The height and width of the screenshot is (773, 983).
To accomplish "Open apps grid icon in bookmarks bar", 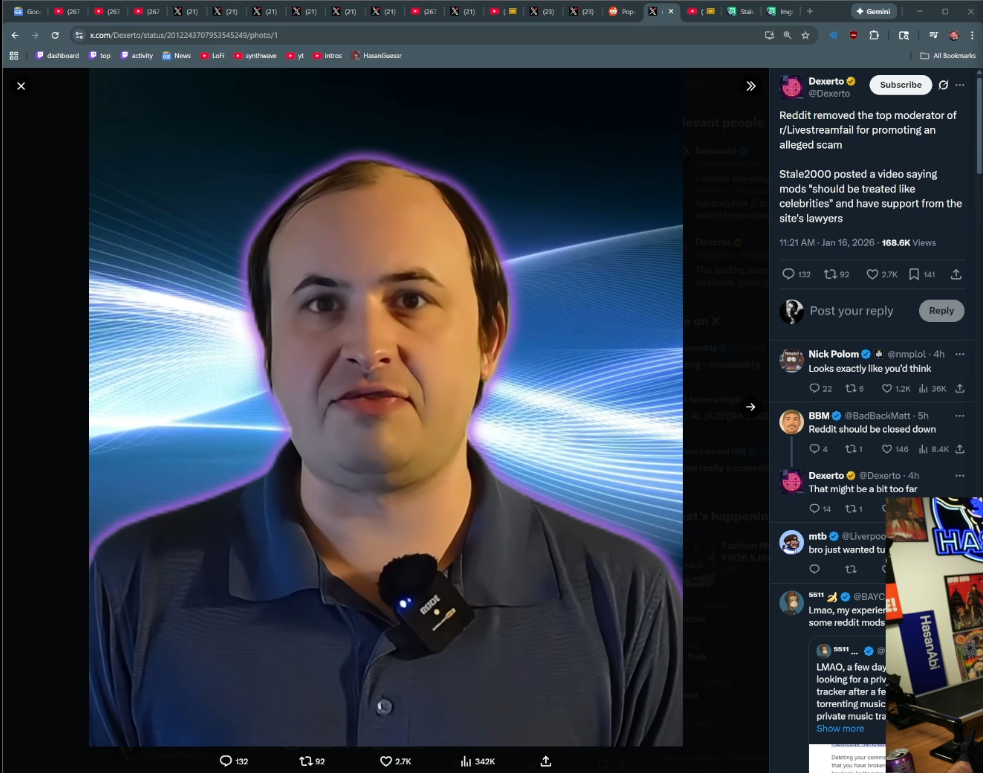I will (14, 56).
